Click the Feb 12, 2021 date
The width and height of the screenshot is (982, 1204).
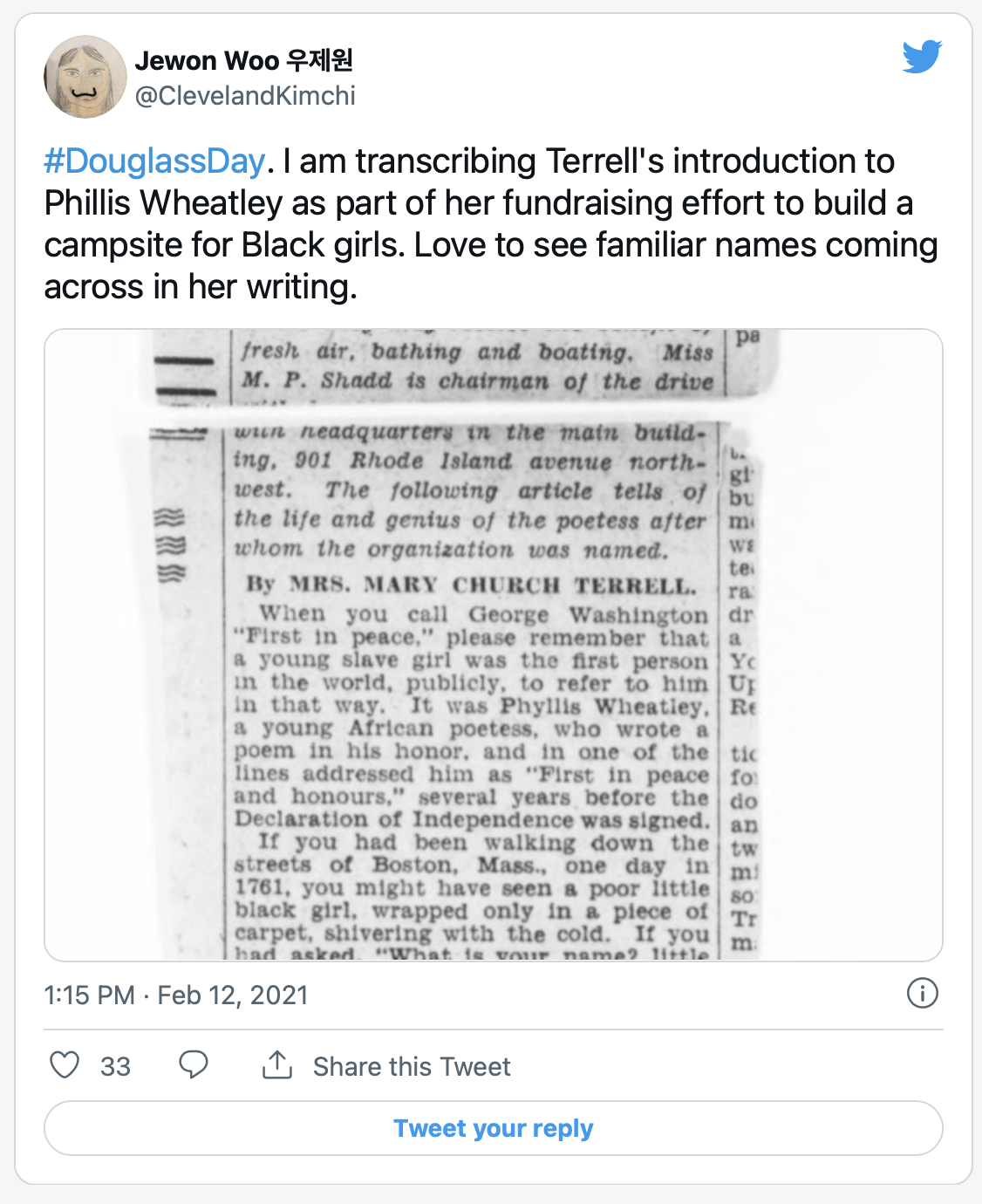(x=233, y=995)
